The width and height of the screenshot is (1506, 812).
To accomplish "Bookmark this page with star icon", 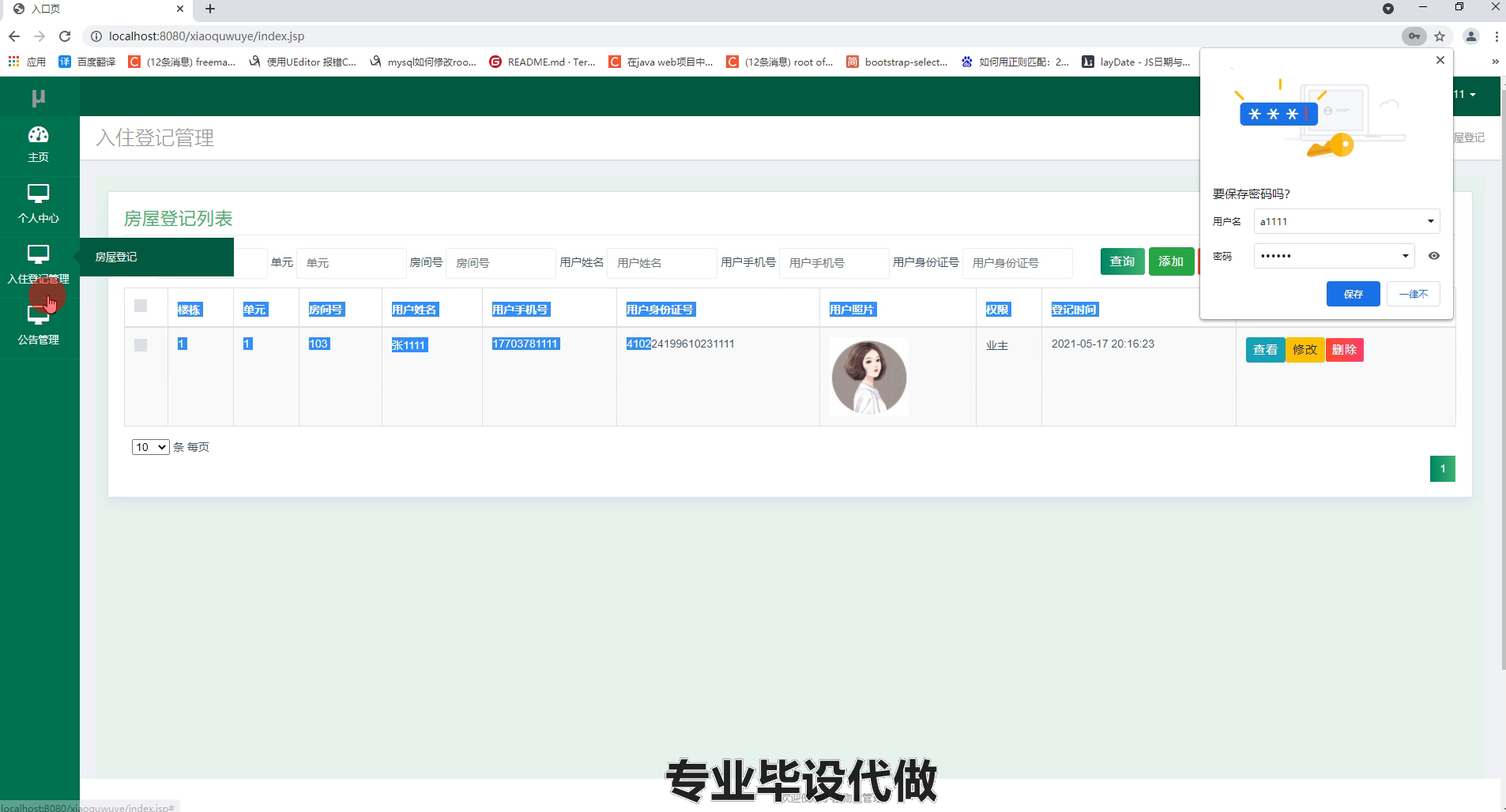I will click(x=1440, y=36).
